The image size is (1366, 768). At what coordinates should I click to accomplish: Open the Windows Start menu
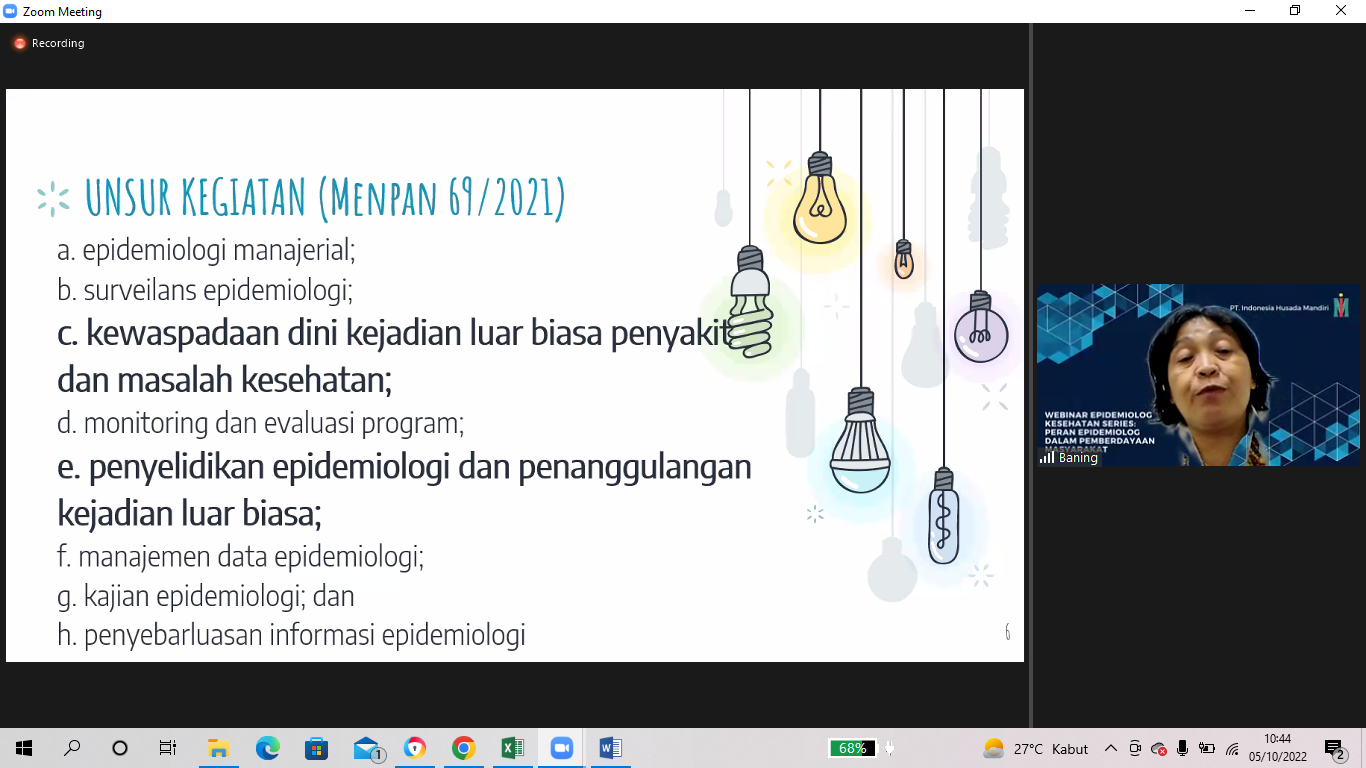[24, 748]
